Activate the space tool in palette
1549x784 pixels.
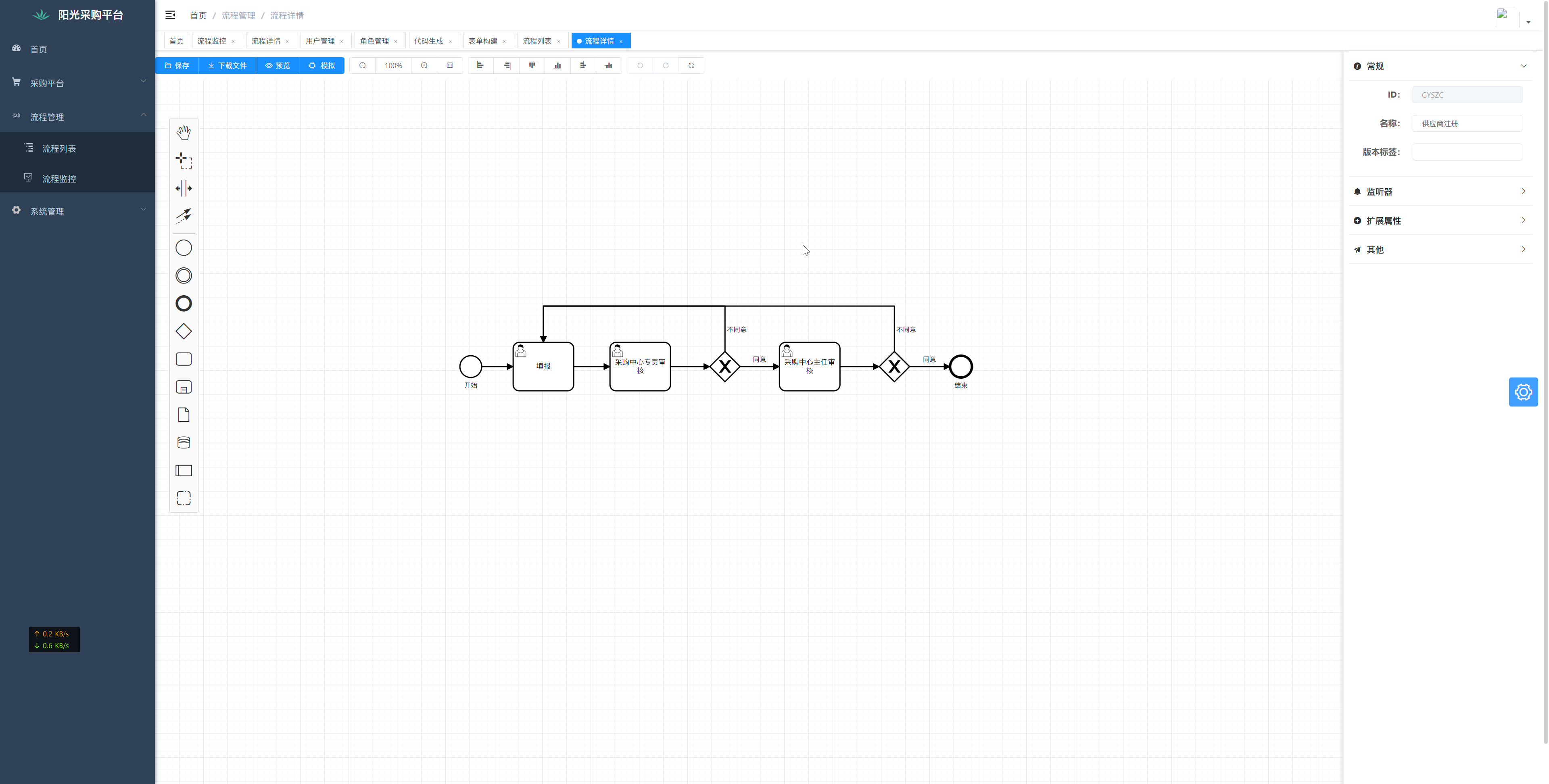184,188
